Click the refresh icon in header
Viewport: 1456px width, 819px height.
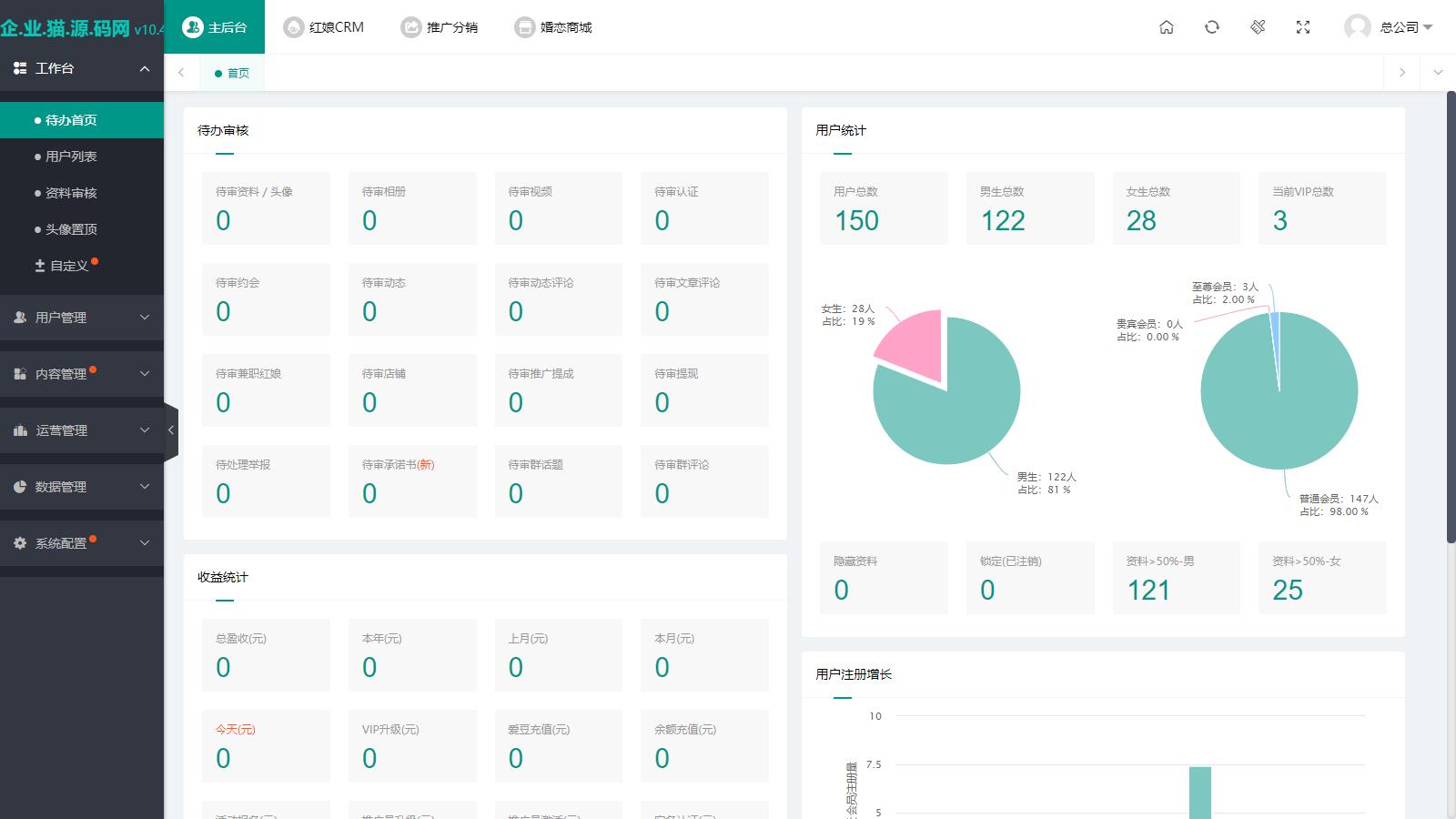tap(1212, 27)
